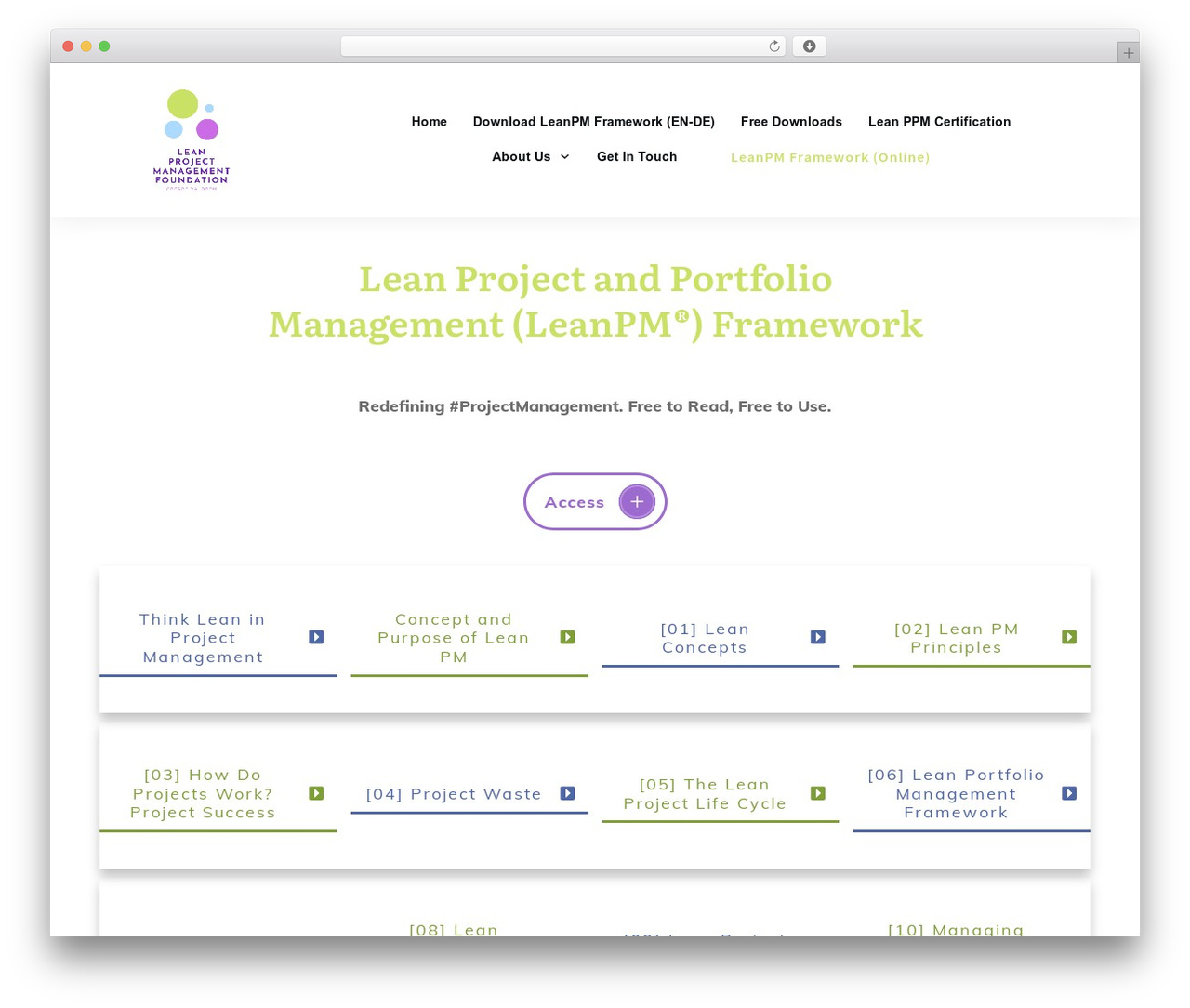This screenshot has width=1190, height=1008.
Task: Open [01] Lean Concepts chapter
Action: 705,638
